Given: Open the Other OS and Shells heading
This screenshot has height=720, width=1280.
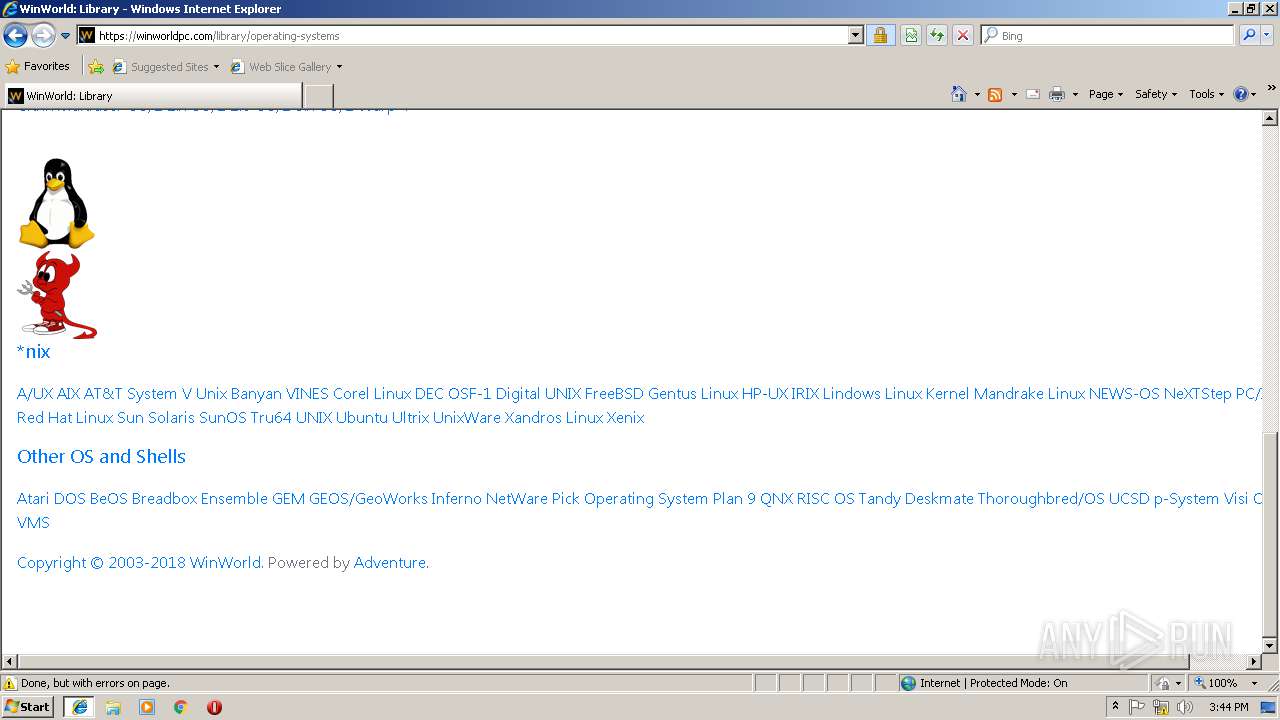Looking at the screenshot, I should (101, 456).
